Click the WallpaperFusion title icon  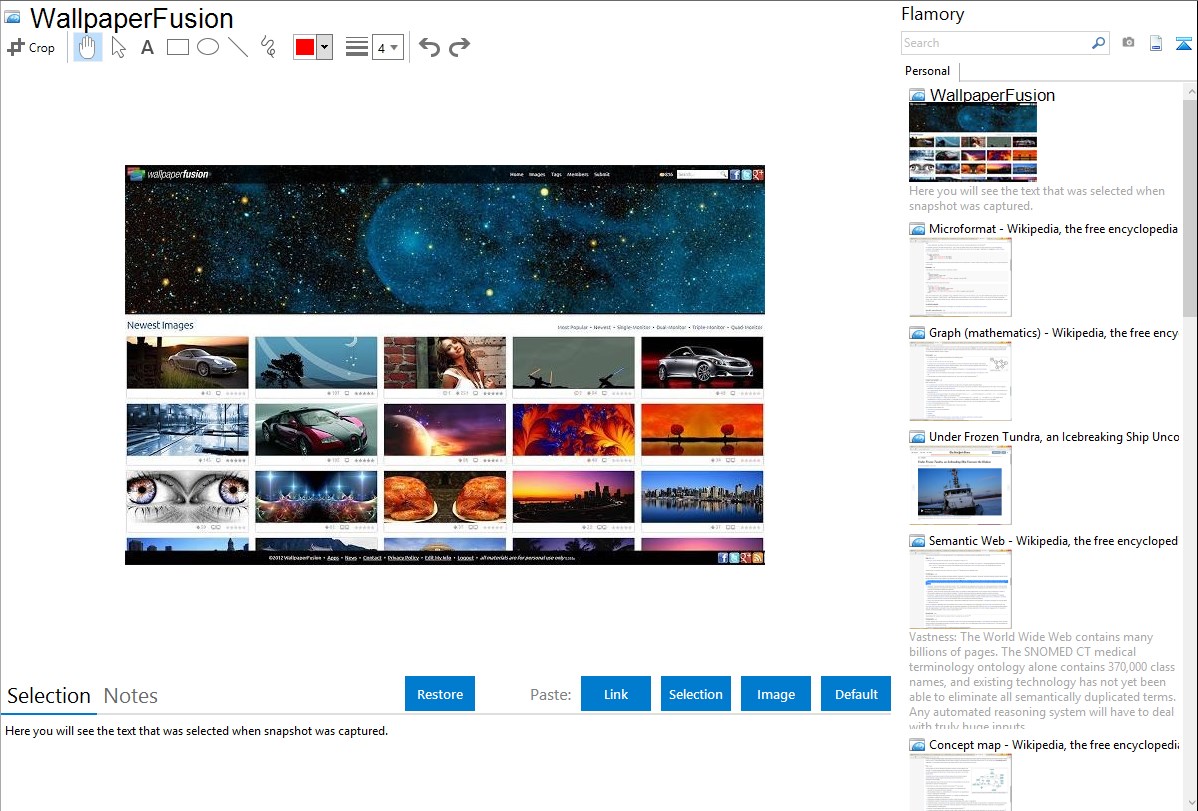12,18
